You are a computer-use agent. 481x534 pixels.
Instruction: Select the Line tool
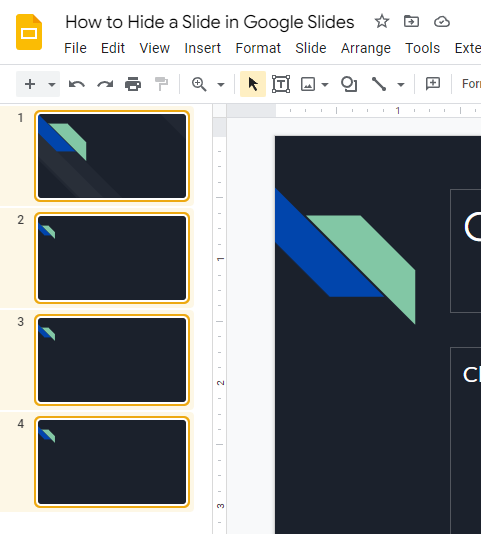379,84
